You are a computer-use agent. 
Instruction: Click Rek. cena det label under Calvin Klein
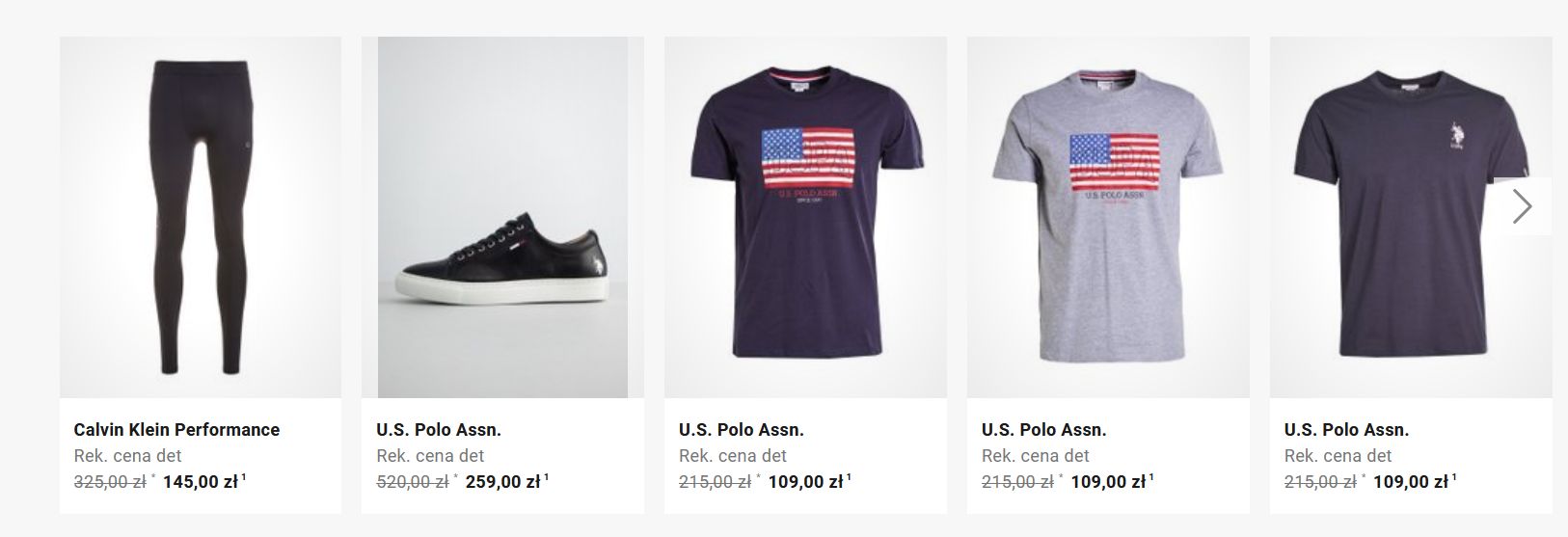[x=127, y=456]
